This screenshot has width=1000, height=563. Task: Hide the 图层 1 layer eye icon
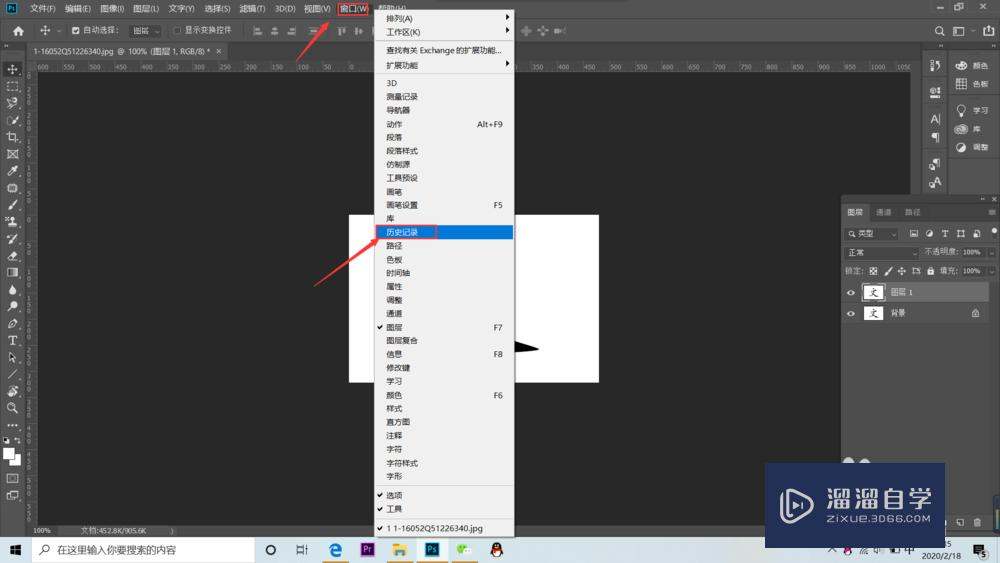[851, 293]
